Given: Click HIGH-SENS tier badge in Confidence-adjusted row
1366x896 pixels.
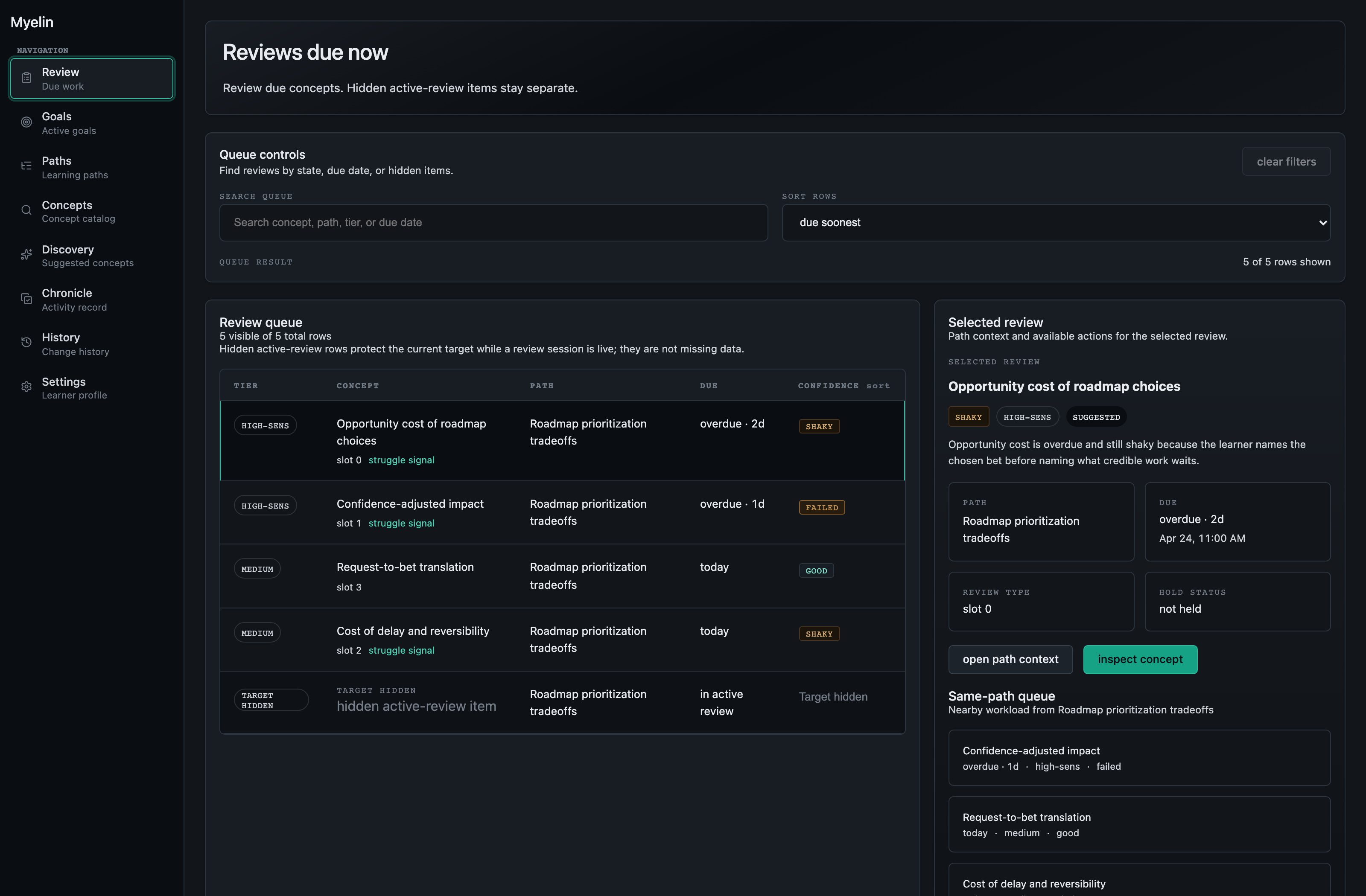Looking at the screenshot, I should (x=265, y=506).
